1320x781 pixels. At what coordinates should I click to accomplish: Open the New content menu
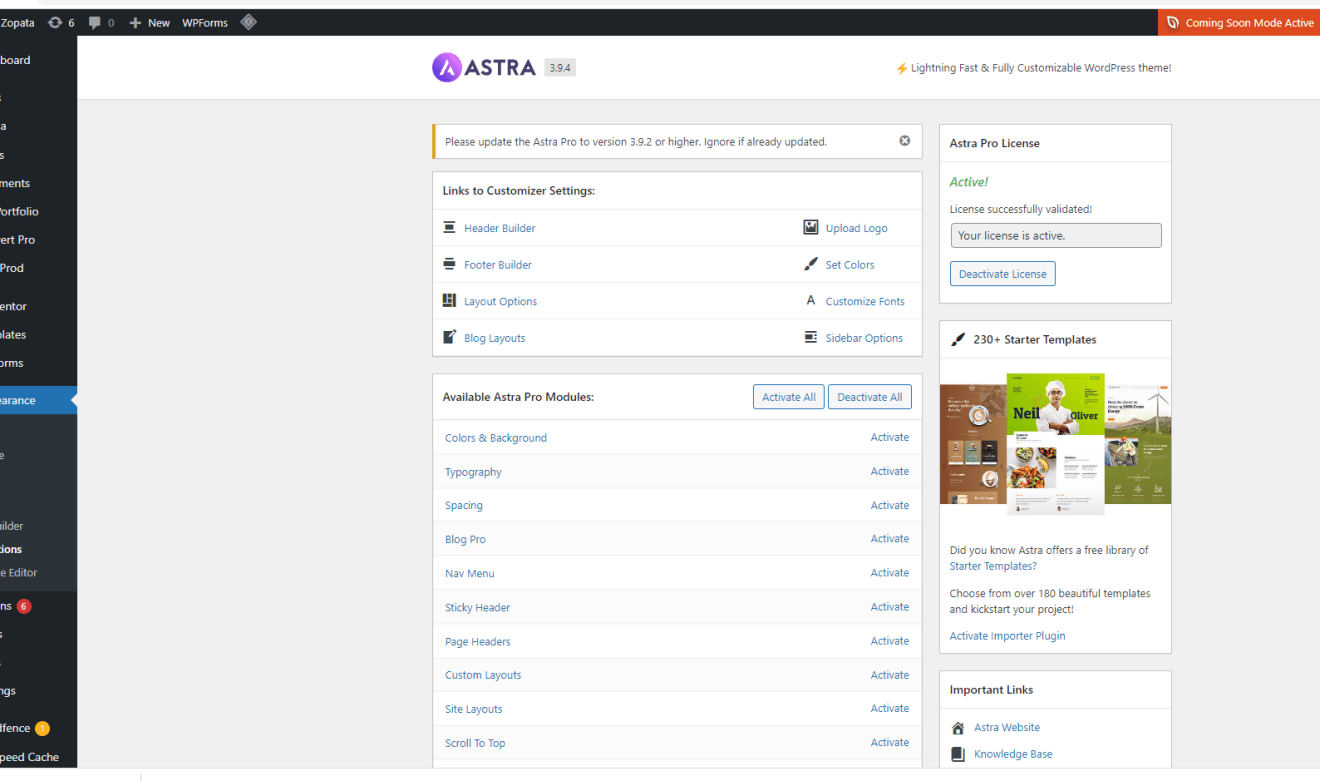pyautogui.click(x=150, y=23)
